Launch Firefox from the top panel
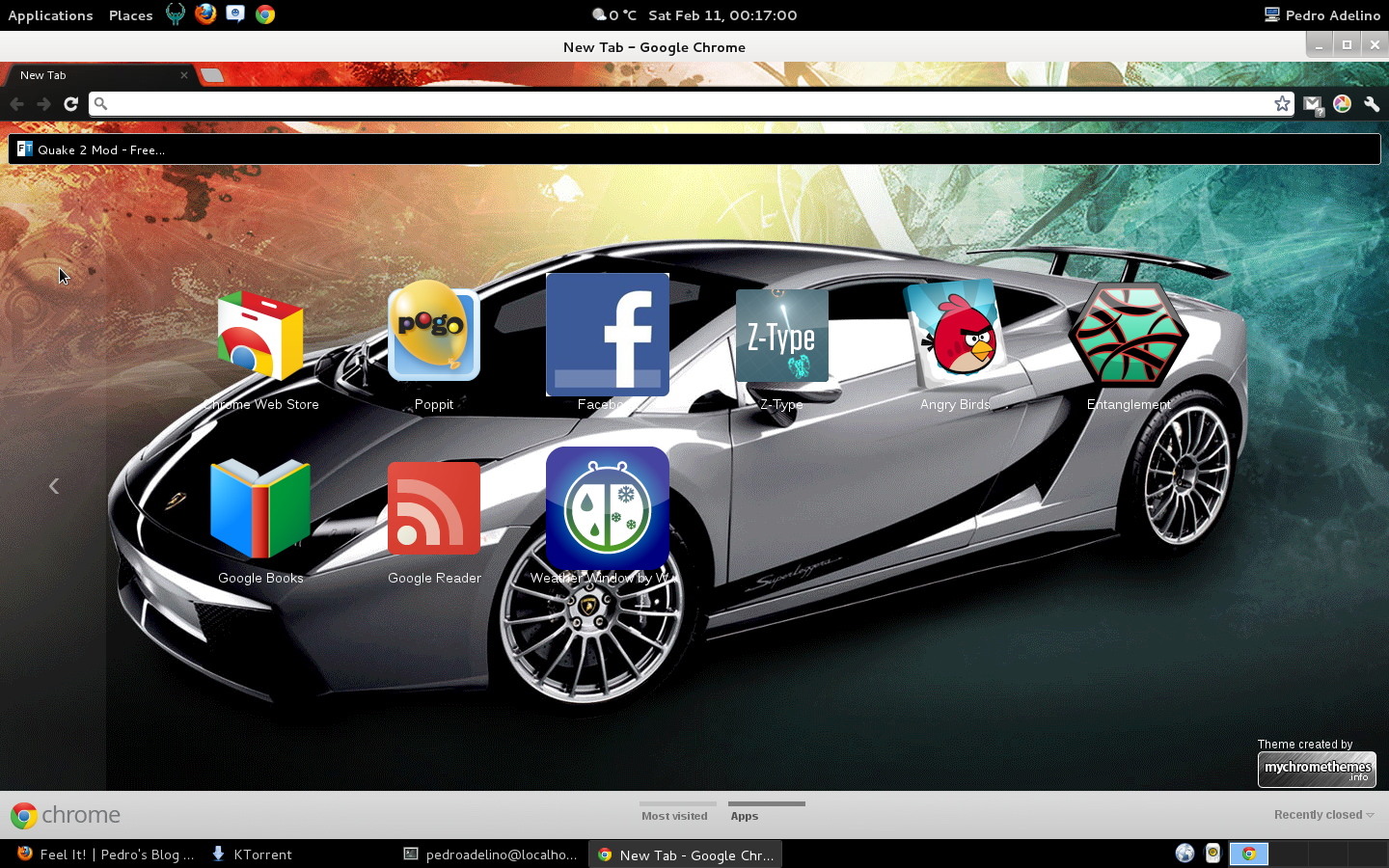 click(205, 14)
